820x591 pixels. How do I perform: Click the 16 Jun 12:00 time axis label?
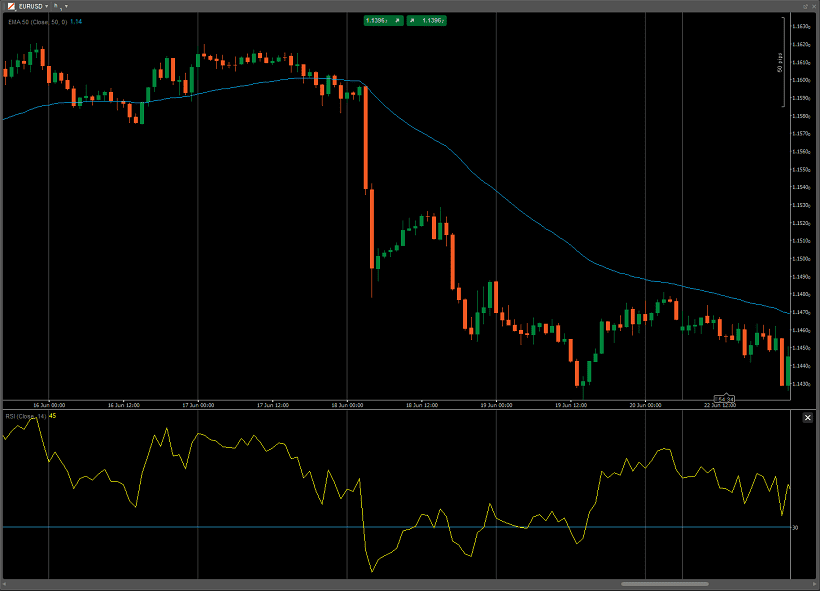pyautogui.click(x=123, y=405)
